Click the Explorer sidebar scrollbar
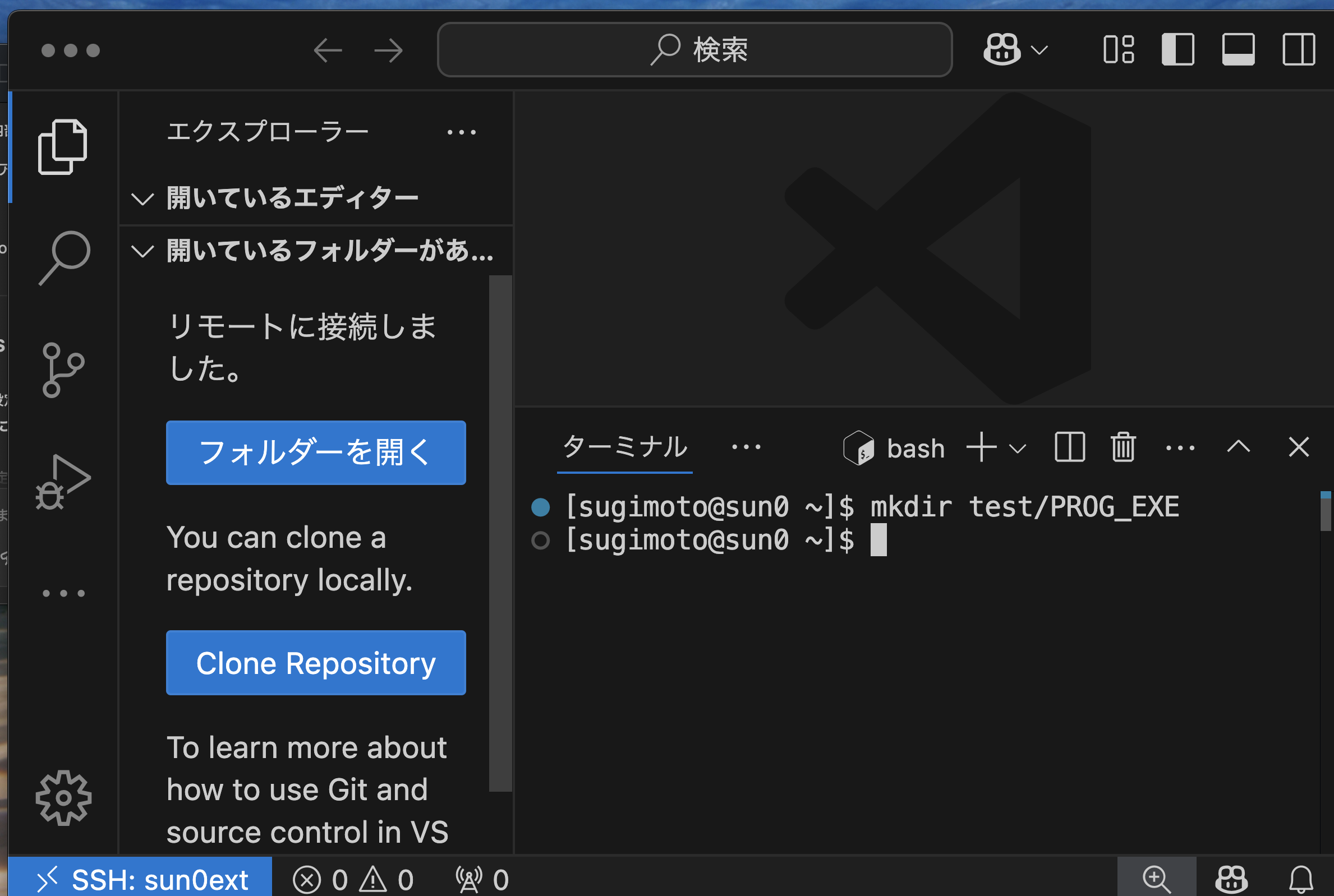This screenshot has width=1334, height=896. point(500,534)
